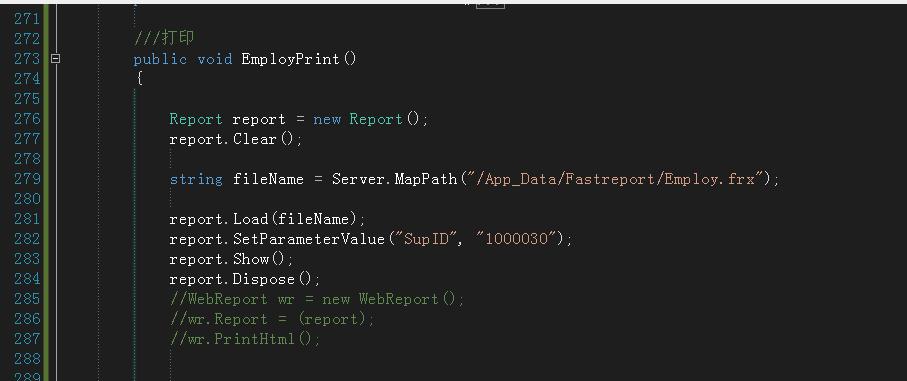The height and width of the screenshot is (381, 907).
Task: Click the 'public' keyword
Action: (160, 59)
